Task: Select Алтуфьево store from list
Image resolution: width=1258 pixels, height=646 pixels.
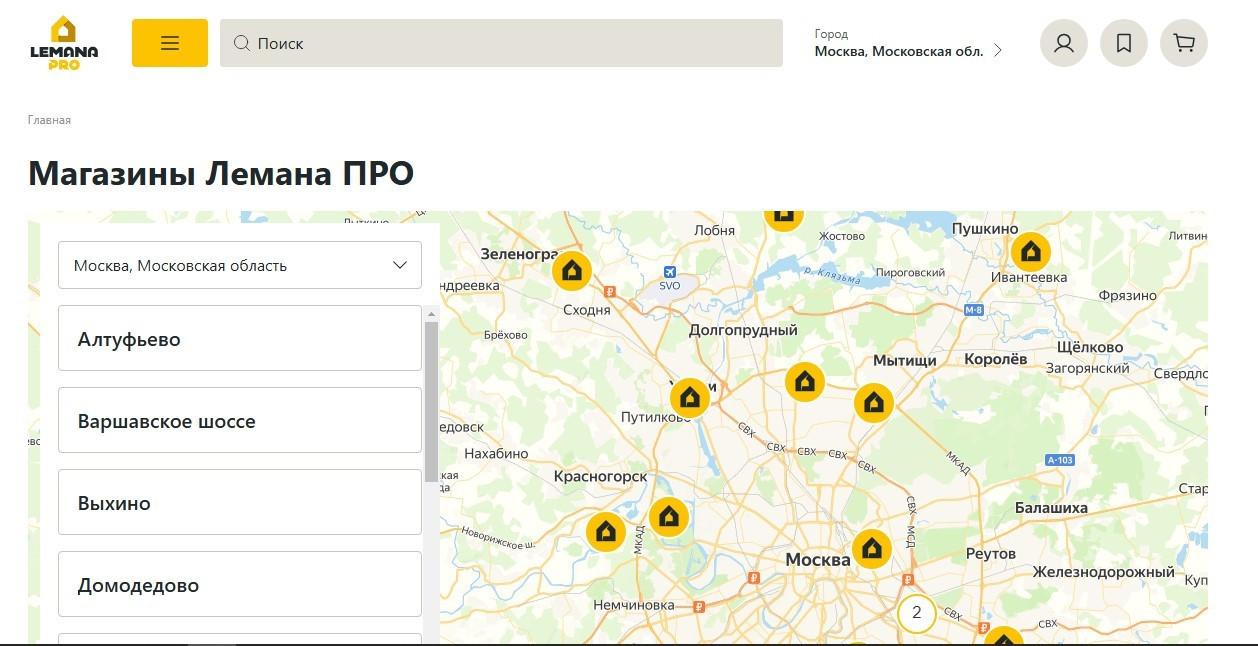Action: tap(240, 338)
